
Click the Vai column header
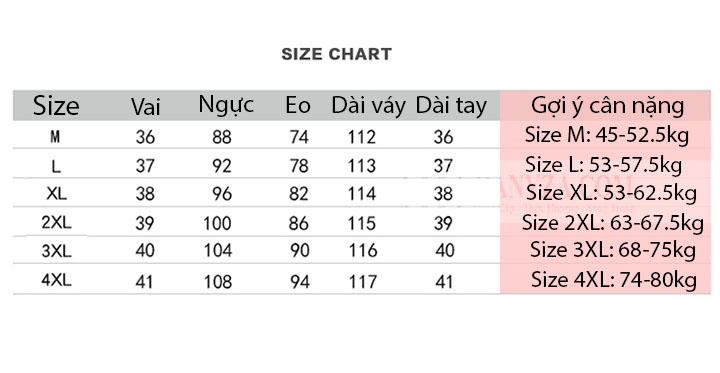pos(146,107)
